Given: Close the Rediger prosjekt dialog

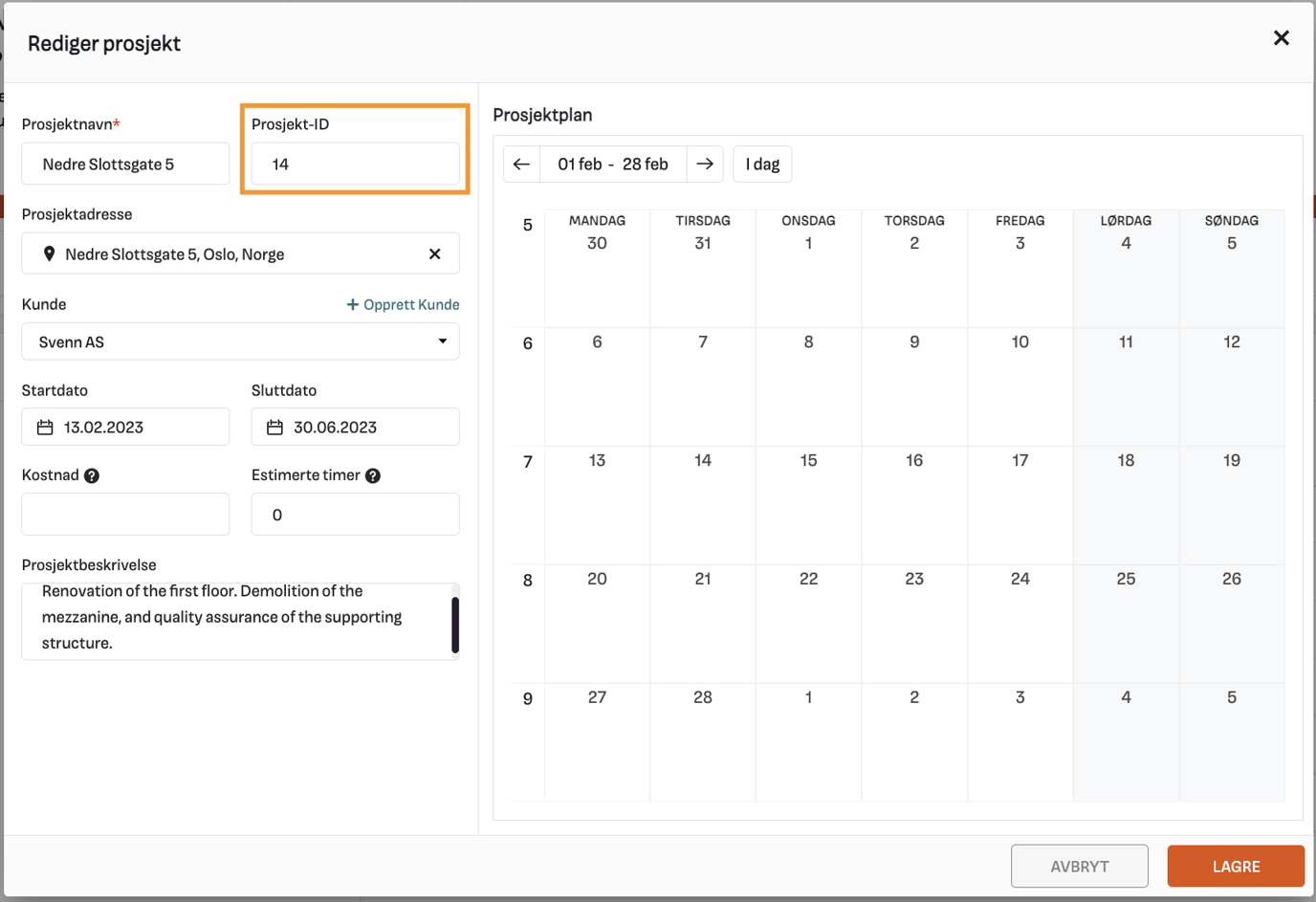Looking at the screenshot, I should (x=1281, y=38).
